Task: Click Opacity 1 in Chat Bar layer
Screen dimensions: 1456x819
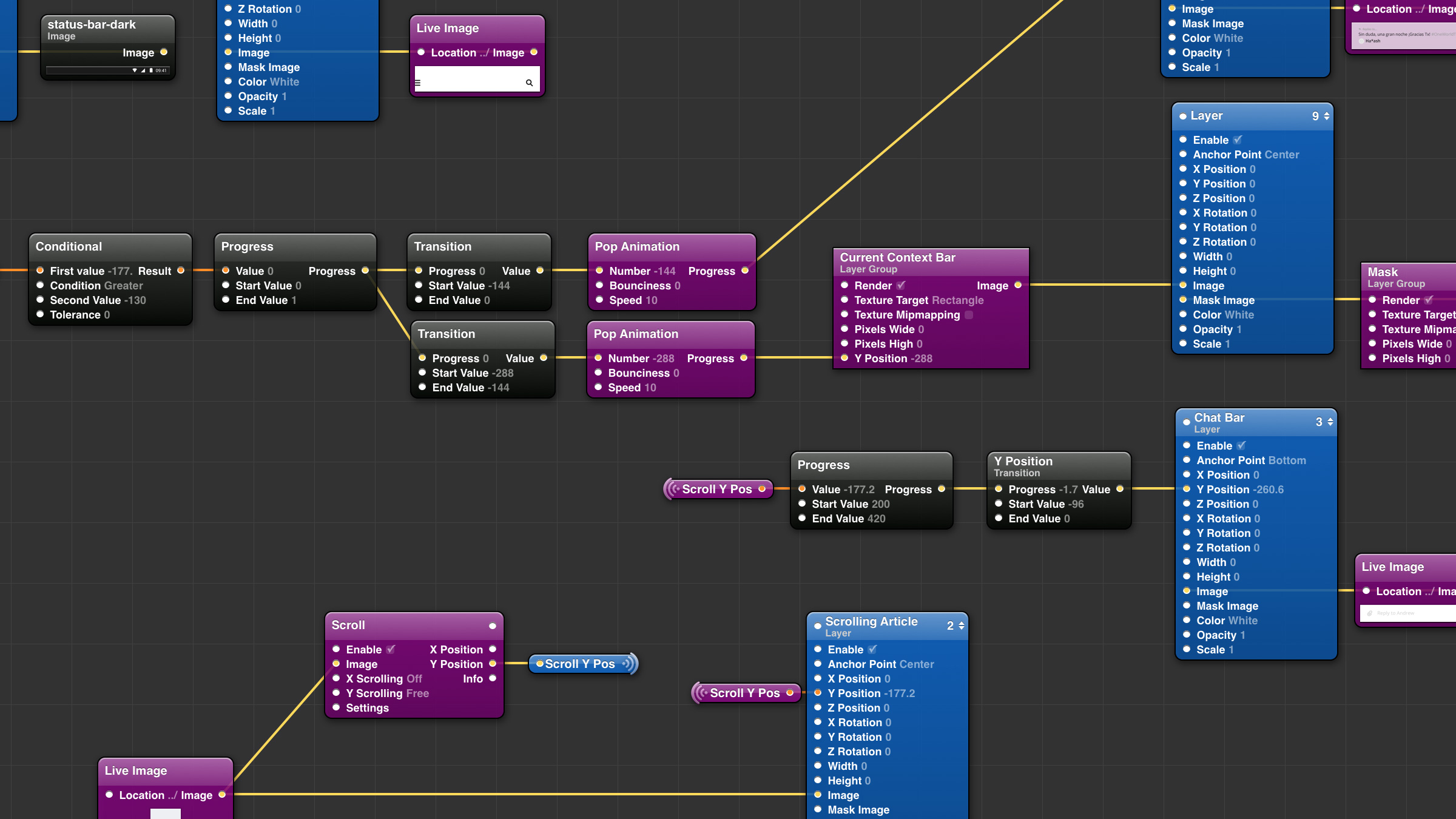Action: click(1221, 635)
